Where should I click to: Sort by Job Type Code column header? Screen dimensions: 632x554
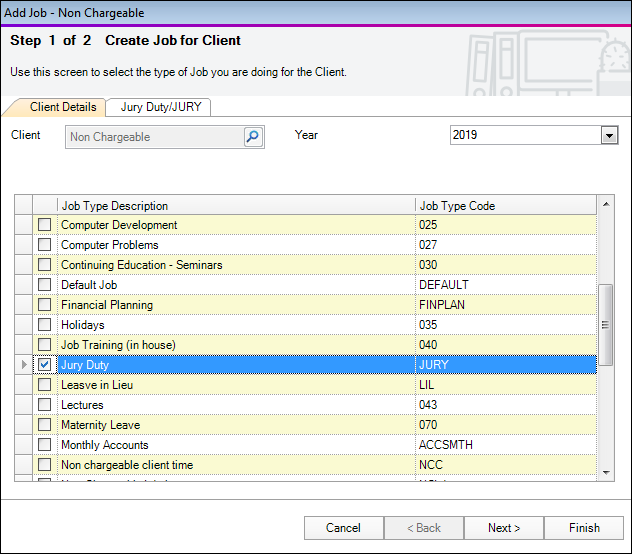tap(505, 206)
